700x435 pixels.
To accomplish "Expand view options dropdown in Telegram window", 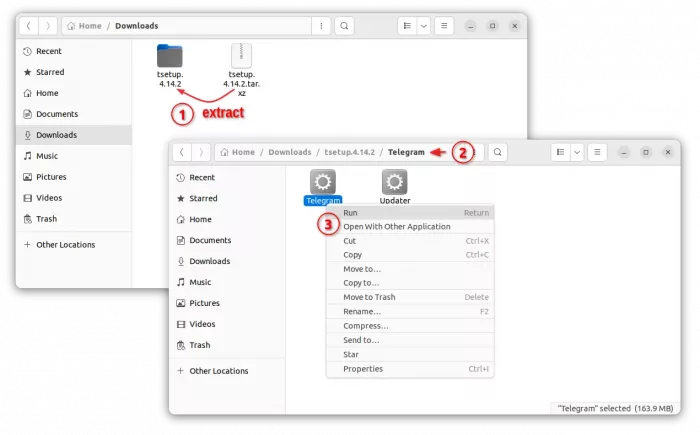I will click(x=579, y=152).
